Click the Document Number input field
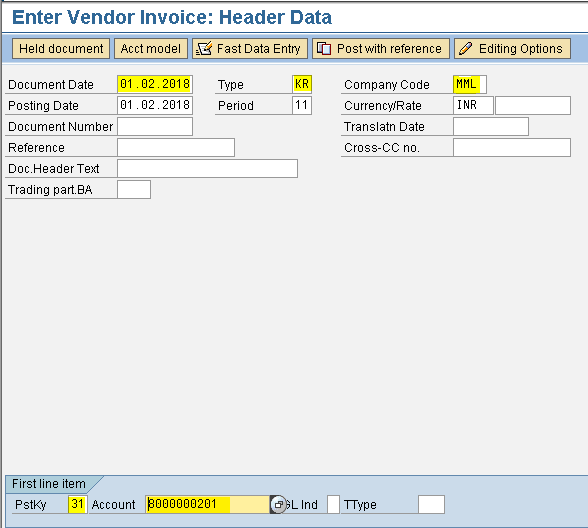588x528 pixels. pyautogui.click(x=155, y=126)
